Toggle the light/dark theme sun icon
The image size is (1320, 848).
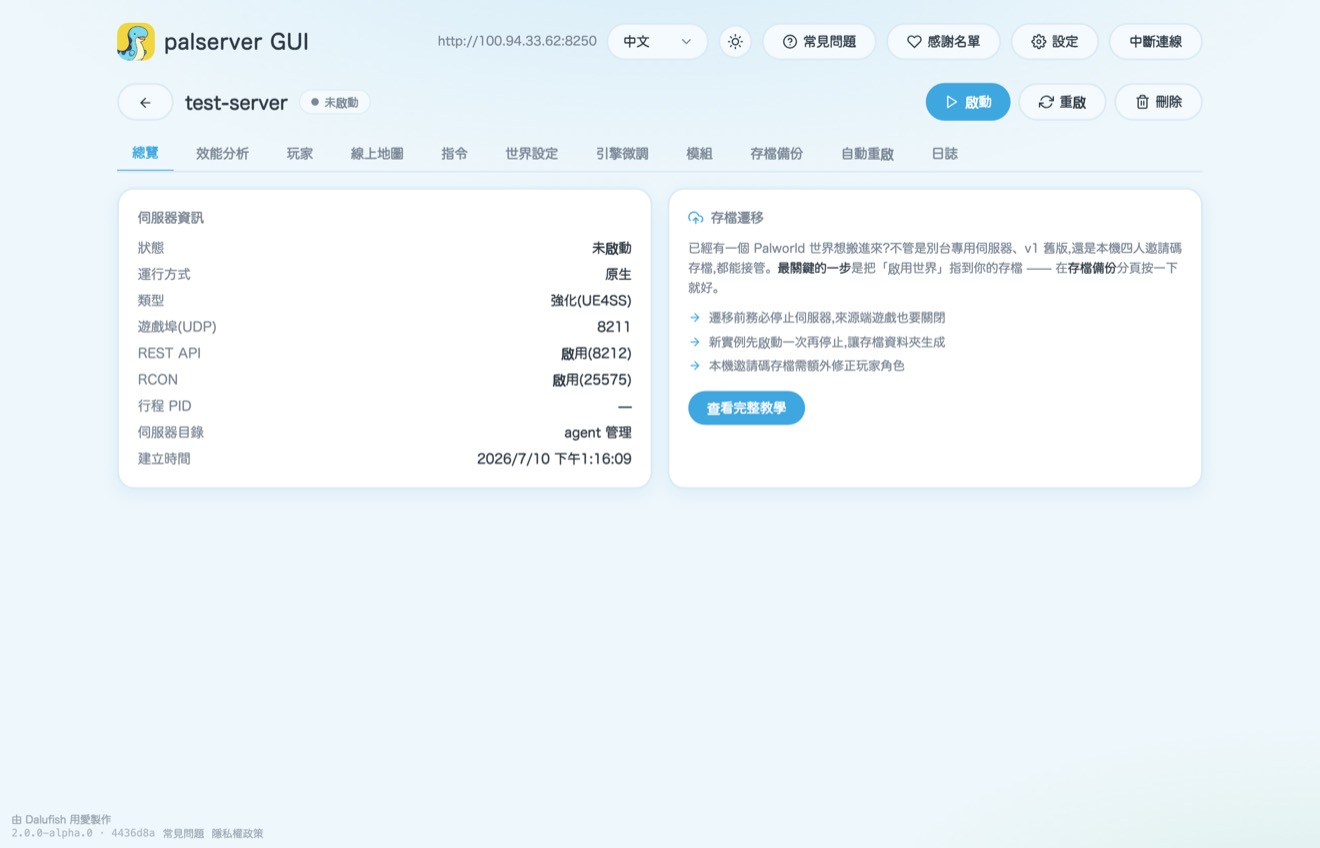(735, 42)
